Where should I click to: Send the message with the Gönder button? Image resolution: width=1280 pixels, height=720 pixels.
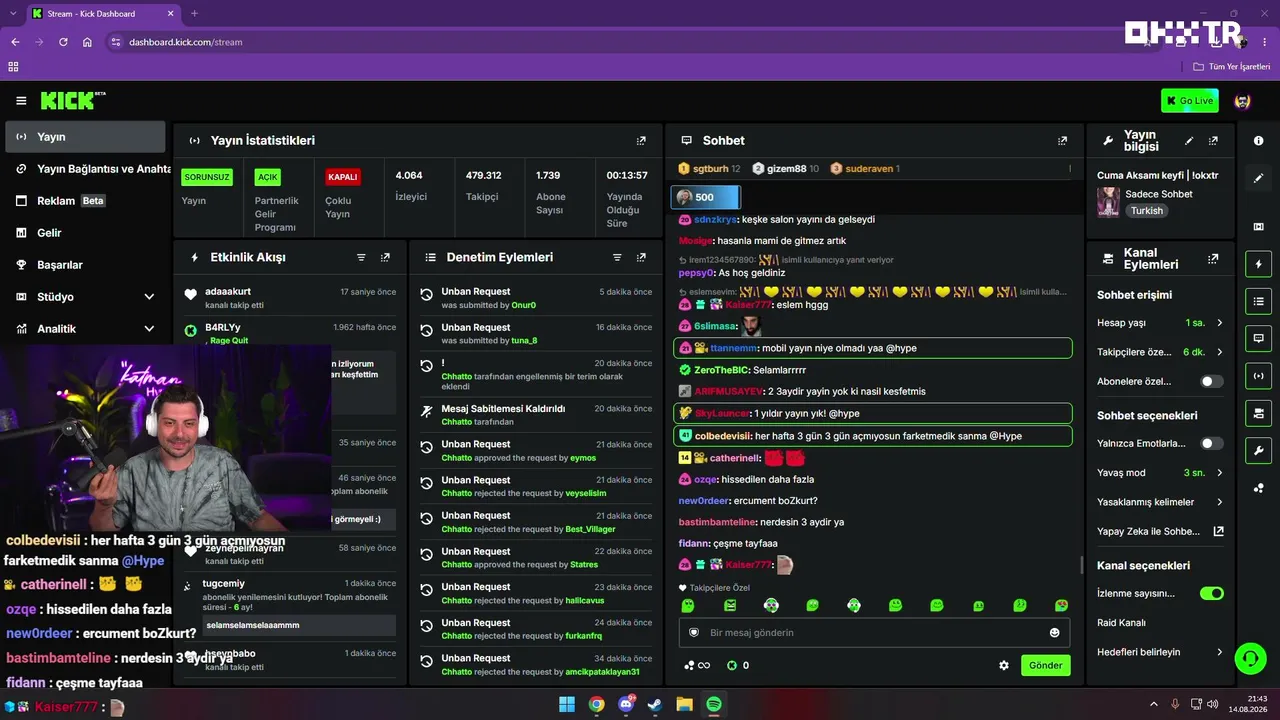click(1046, 665)
